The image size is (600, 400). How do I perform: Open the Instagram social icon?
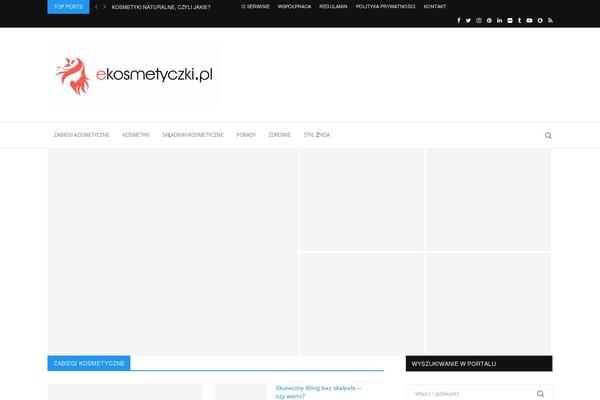(479, 20)
